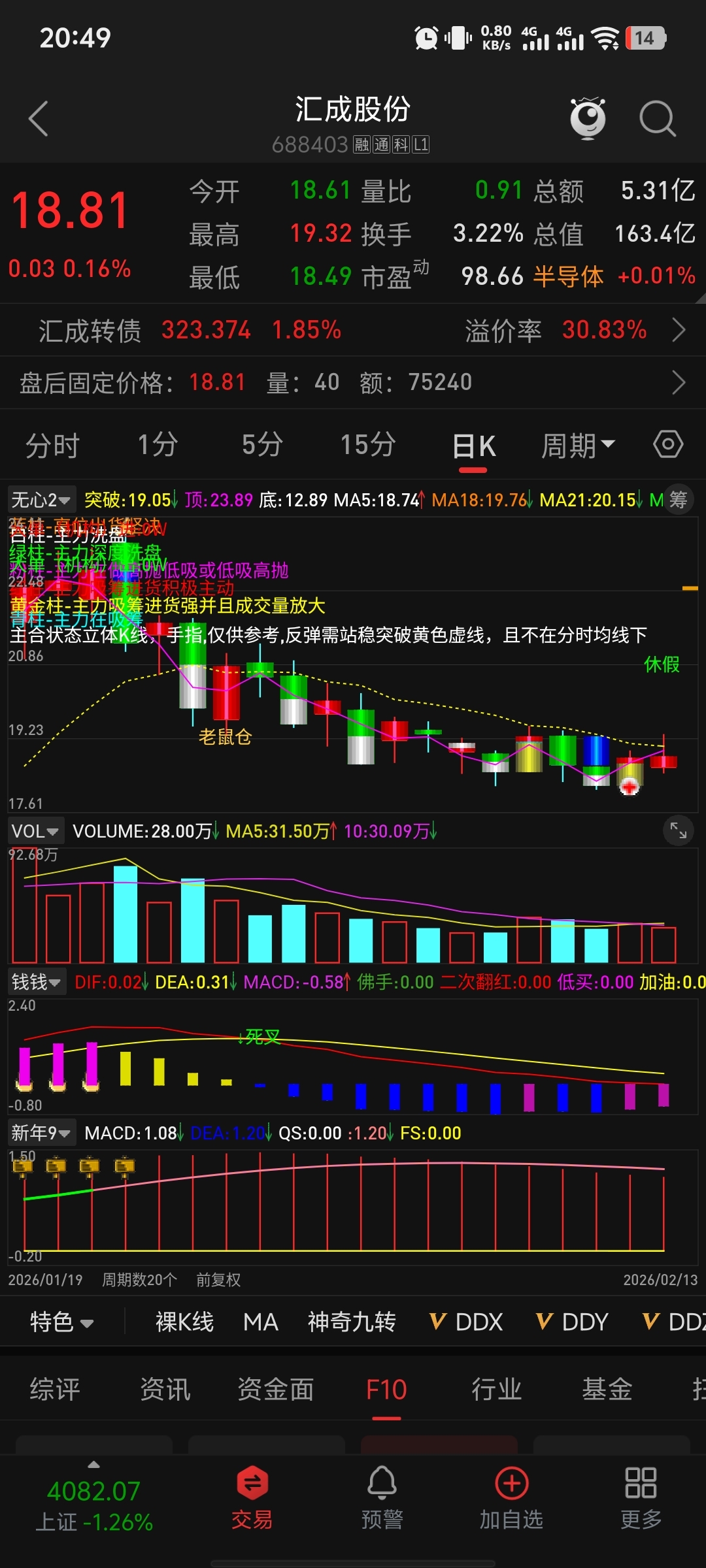Toggle the MA indicator
The height and width of the screenshot is (1568, 706).
[261, 1322]
